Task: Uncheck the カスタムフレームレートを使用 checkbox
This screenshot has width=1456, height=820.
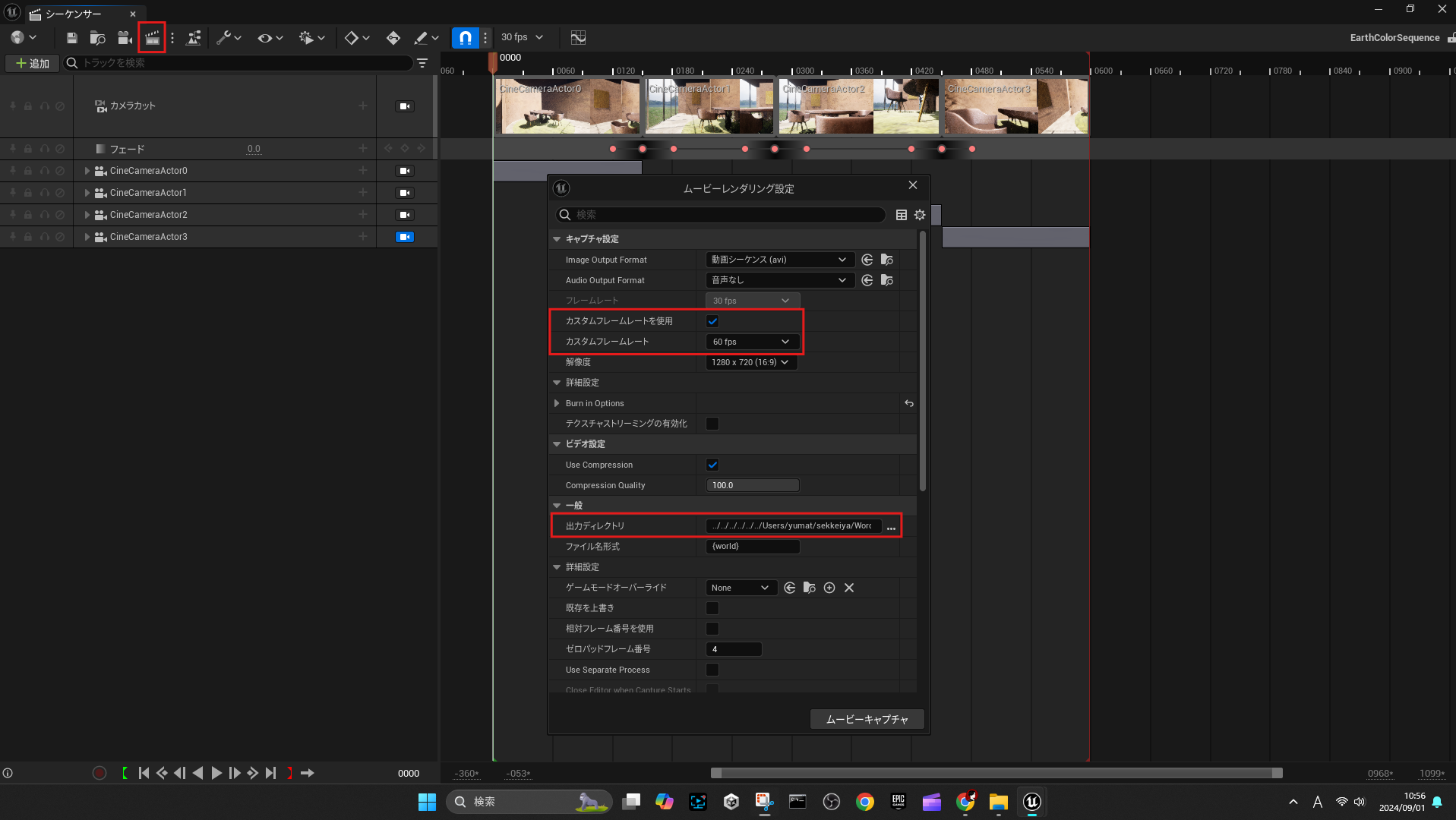Action: (712, 321)
